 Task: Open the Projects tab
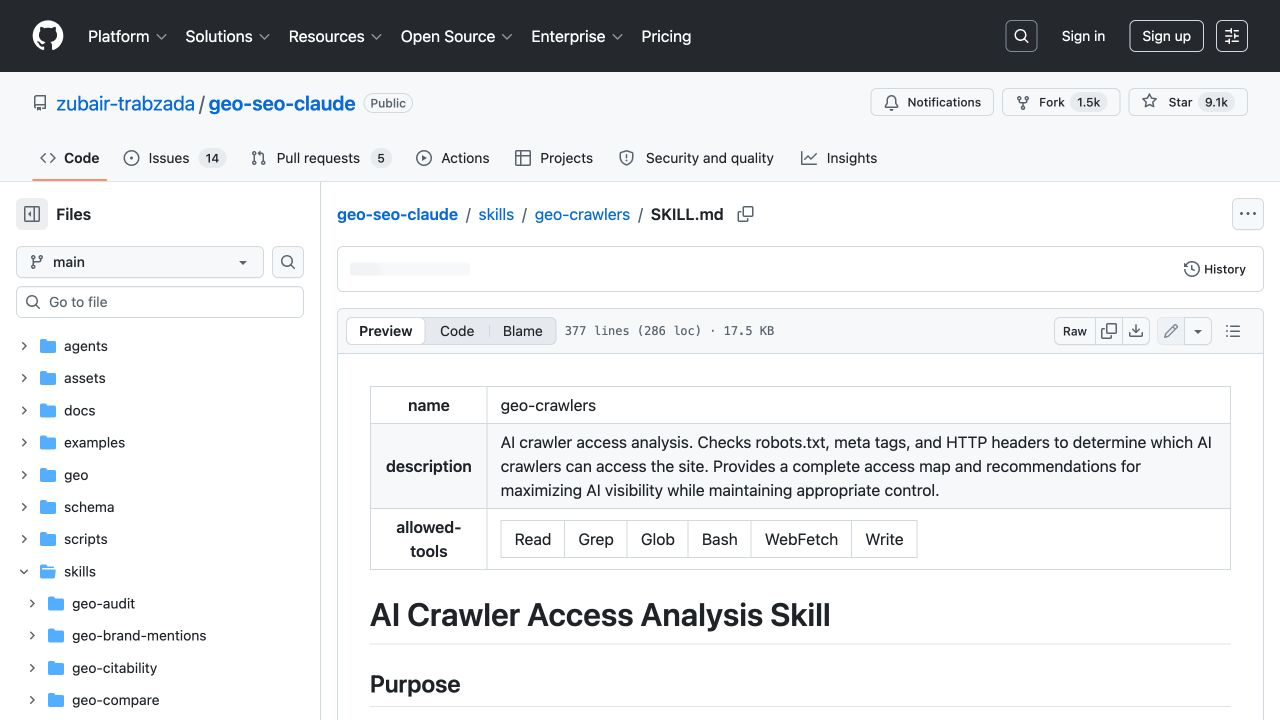tap(553, 158)
